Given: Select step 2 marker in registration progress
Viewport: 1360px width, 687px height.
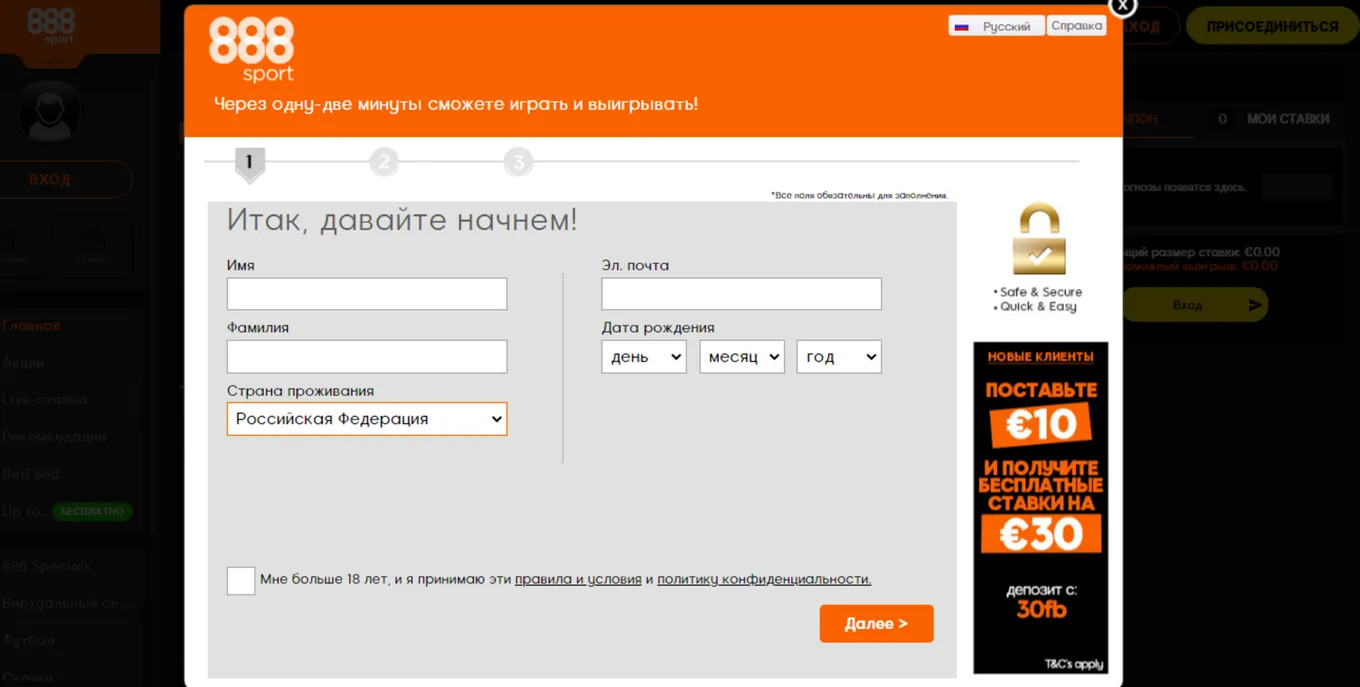Looking at the screenshot, I should pos(384,162).
